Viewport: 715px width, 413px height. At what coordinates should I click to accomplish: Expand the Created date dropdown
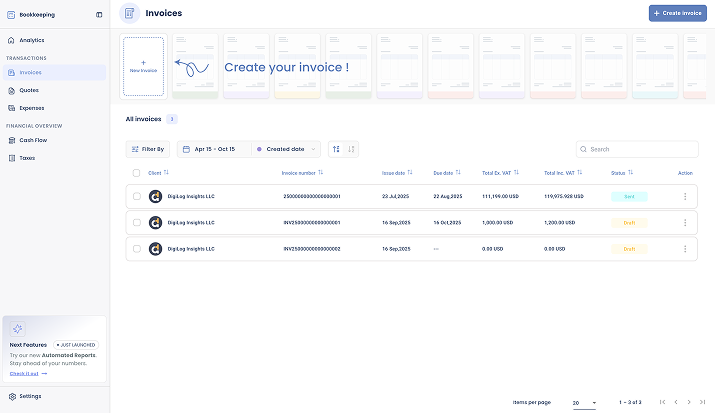(286, 149)
